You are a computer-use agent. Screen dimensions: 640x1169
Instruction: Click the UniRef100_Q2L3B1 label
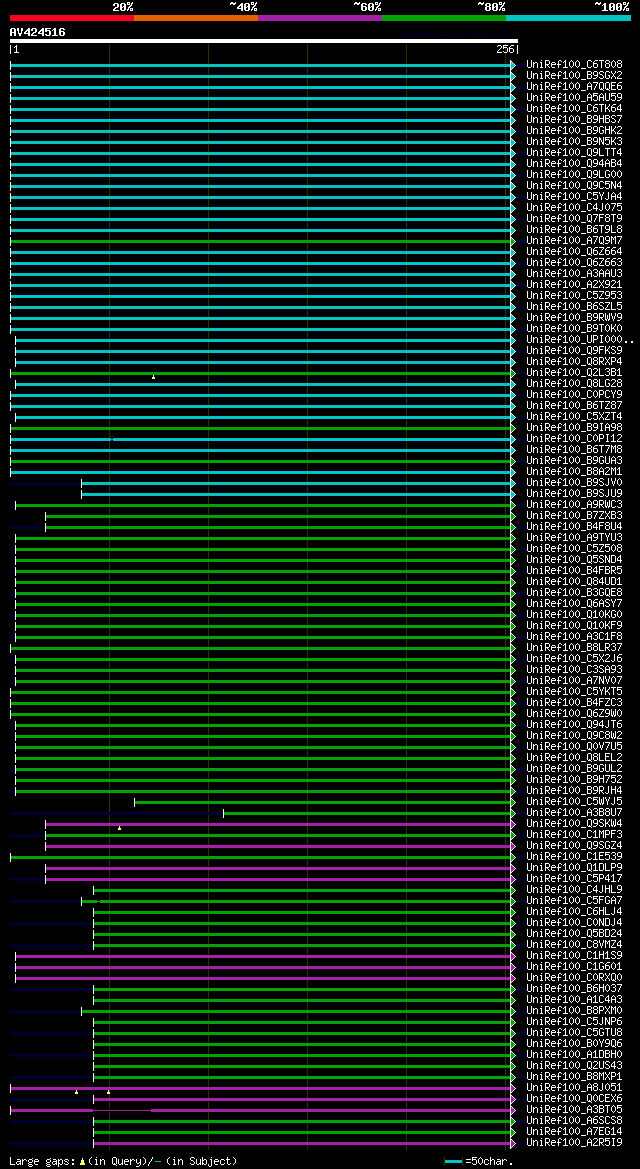pos(574,373)
